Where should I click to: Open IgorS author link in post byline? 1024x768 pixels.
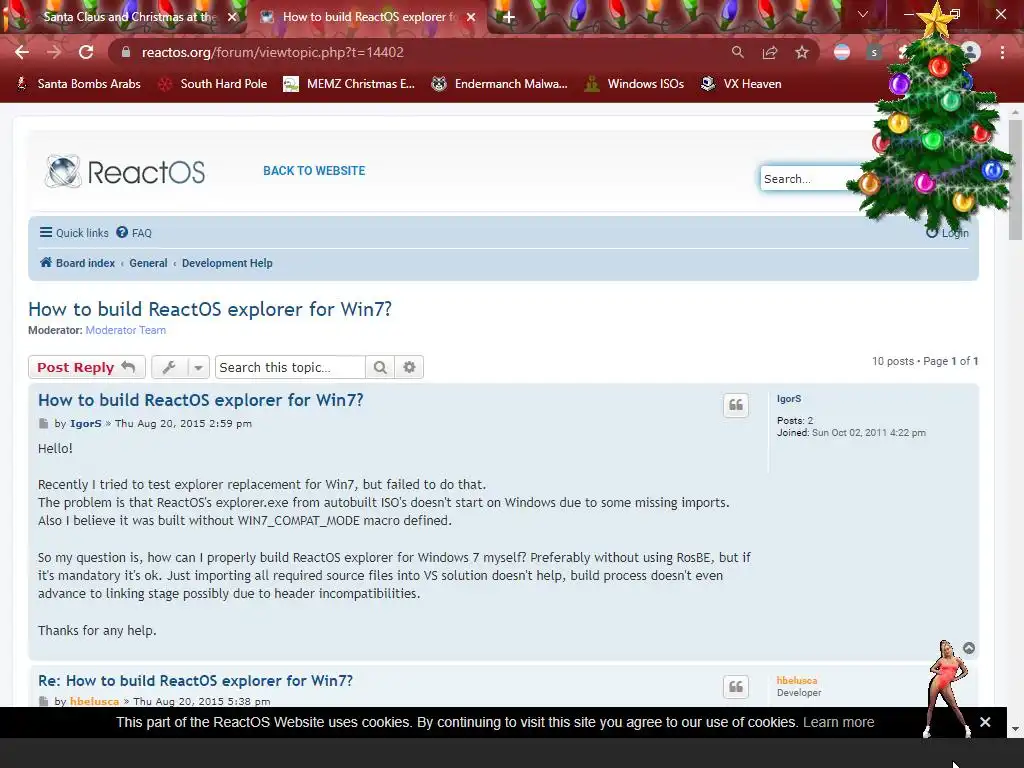86,423
